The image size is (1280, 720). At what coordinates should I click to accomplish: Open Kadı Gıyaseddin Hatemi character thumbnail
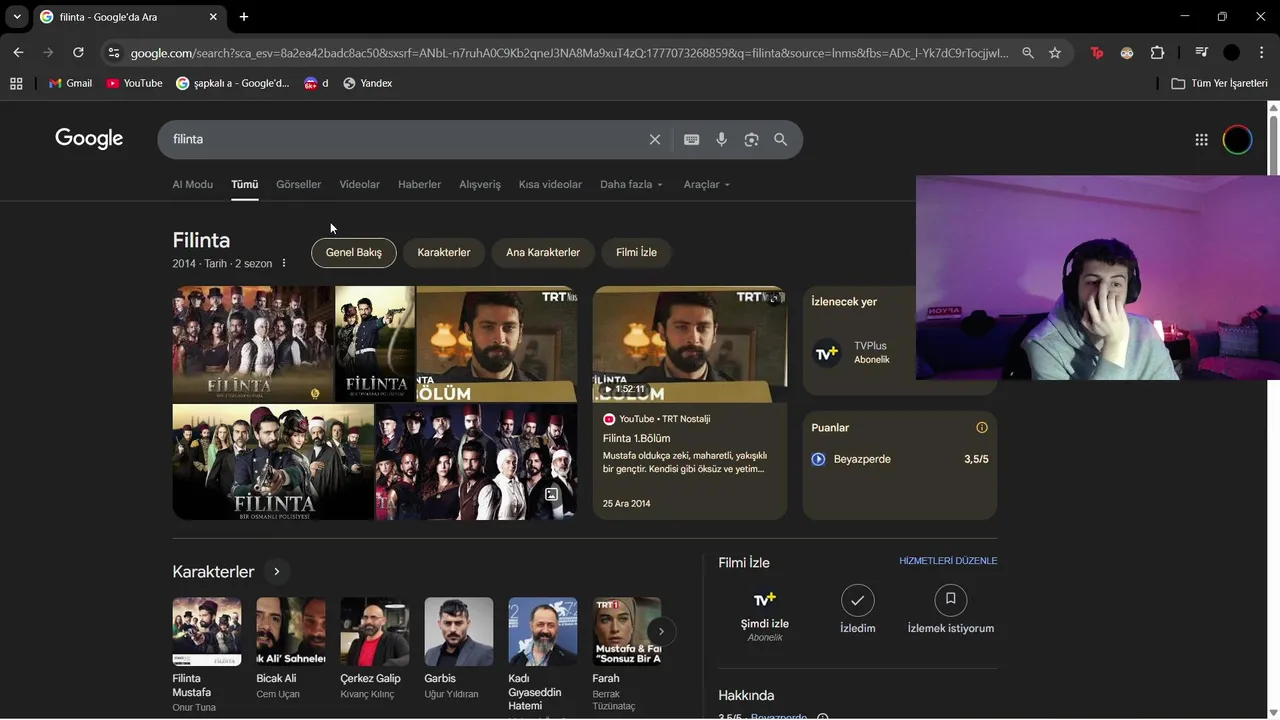tap(543, 632)
